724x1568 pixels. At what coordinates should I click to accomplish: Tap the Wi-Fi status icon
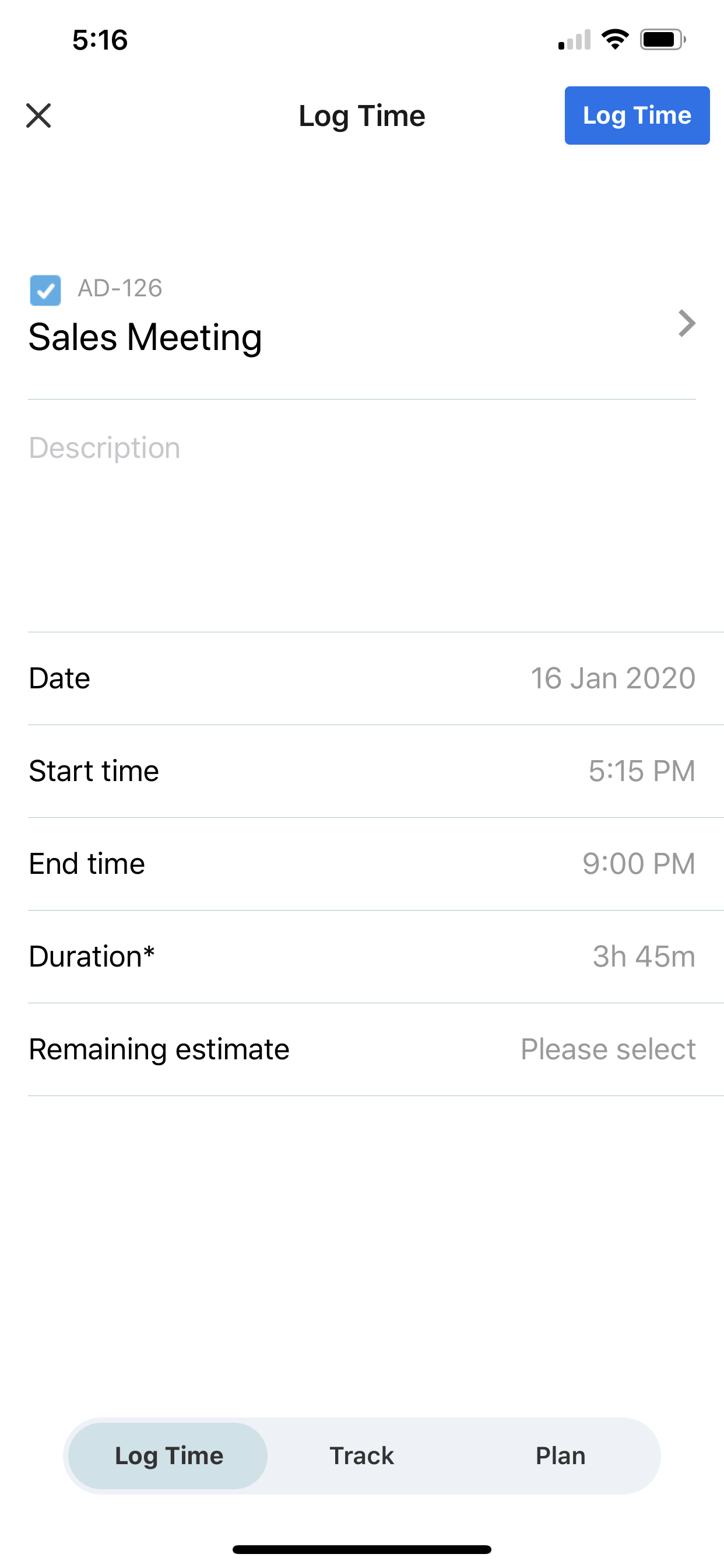[615, 40]
